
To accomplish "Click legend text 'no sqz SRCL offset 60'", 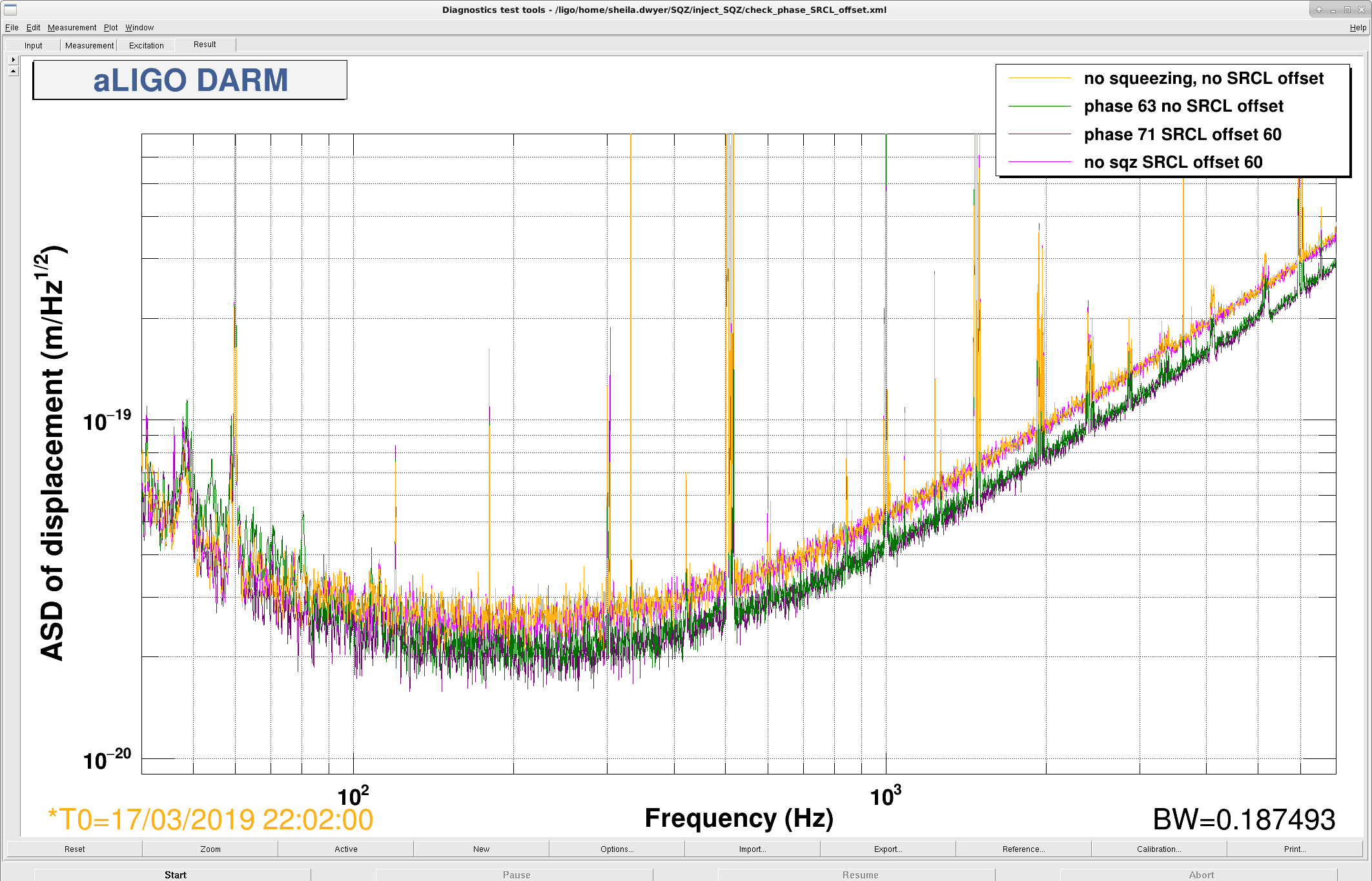I will coord(1173,162).
